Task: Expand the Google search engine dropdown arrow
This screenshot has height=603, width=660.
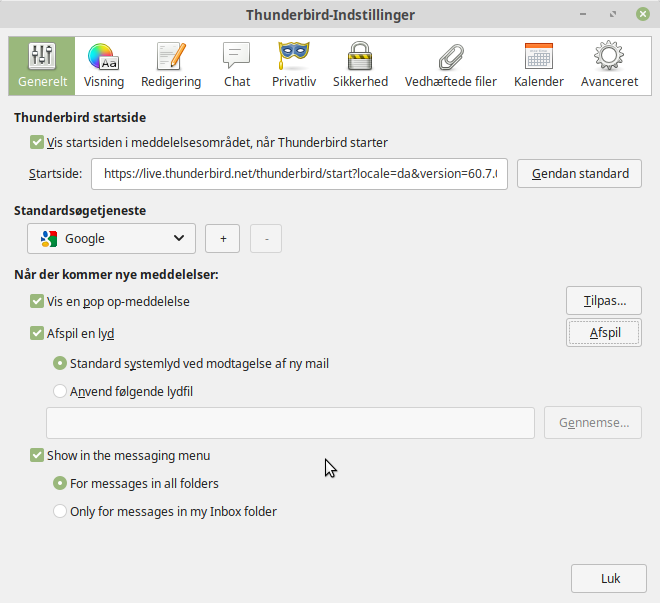Action: click(179, 239)
